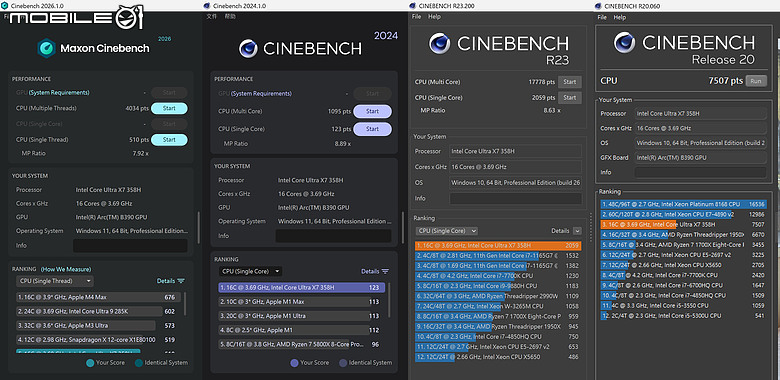Open the CPU (Single Thread) ranking dropdown
This screenshot has width=780, height=380.
pyautogui.click(x=55, y=281)
